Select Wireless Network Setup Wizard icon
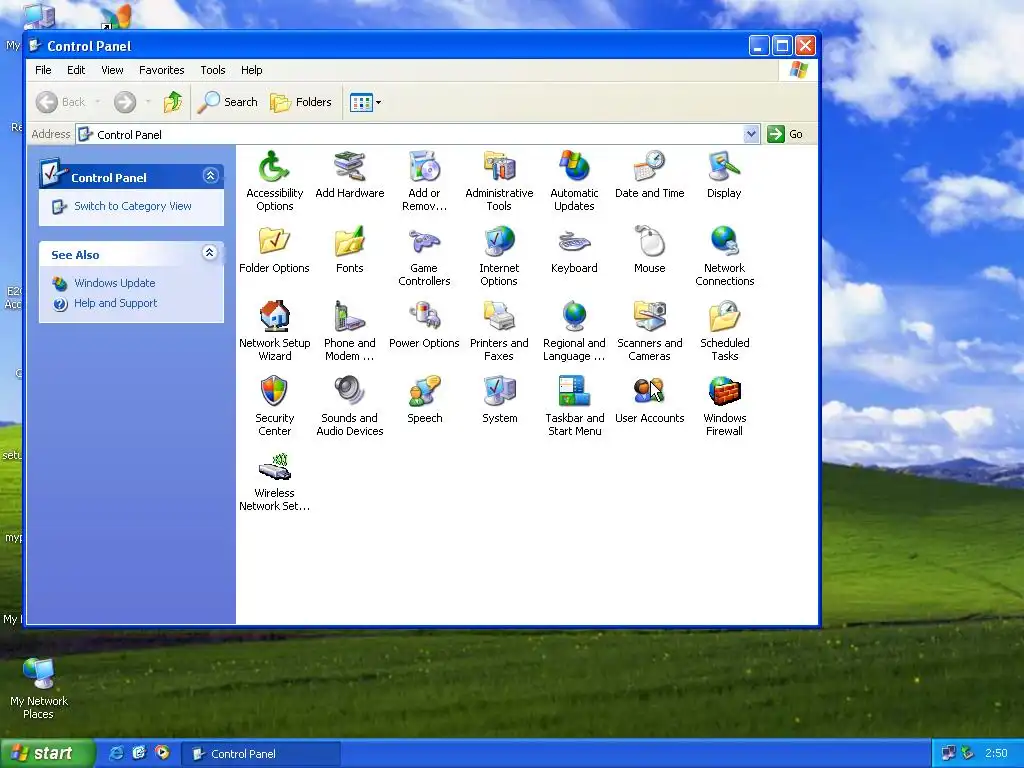The height and width of the screenshot is (768, 1024). 274,481
